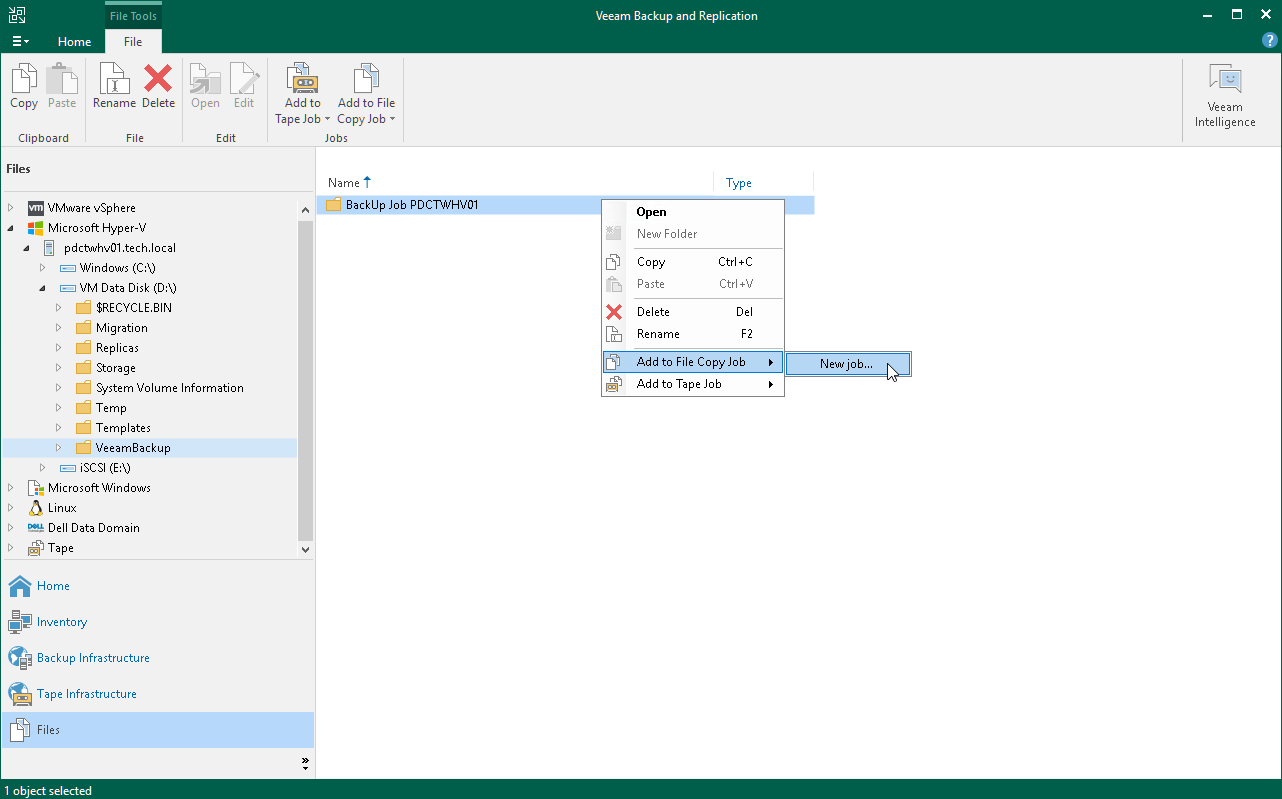Click the Dell Data Domain icon

pyautogui.click(x=35, y=528)
